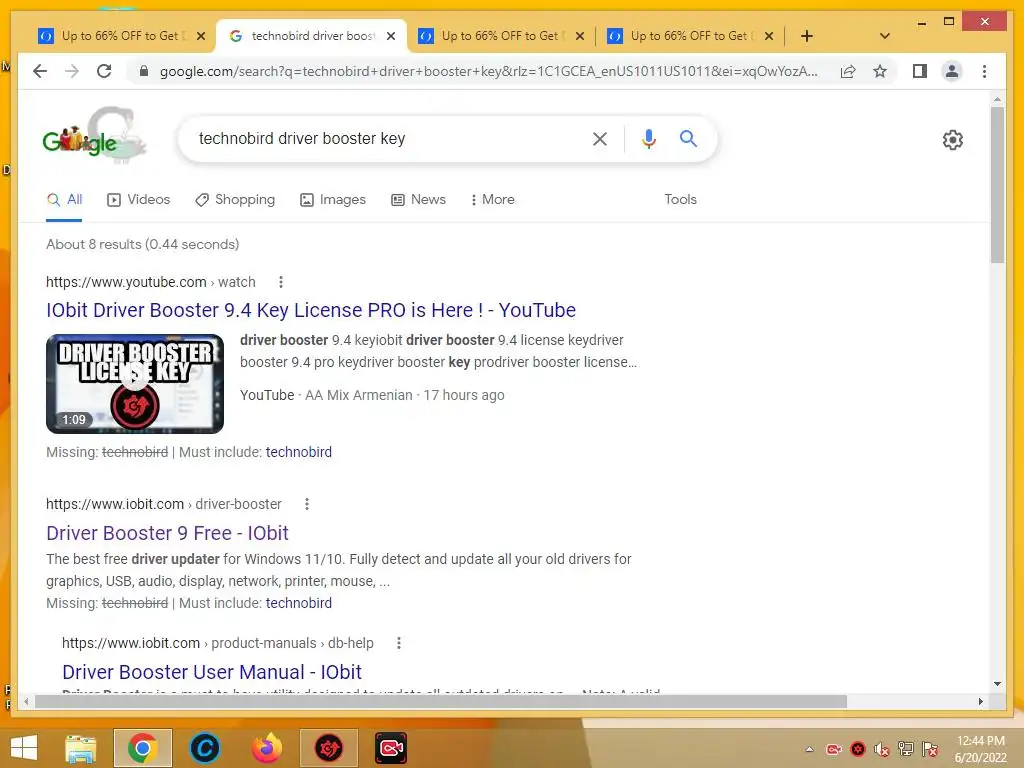View site info via the padlock icon
The width and height of the screenshot is (1024, 768).
pyautogui.click(x=144, y=71)
